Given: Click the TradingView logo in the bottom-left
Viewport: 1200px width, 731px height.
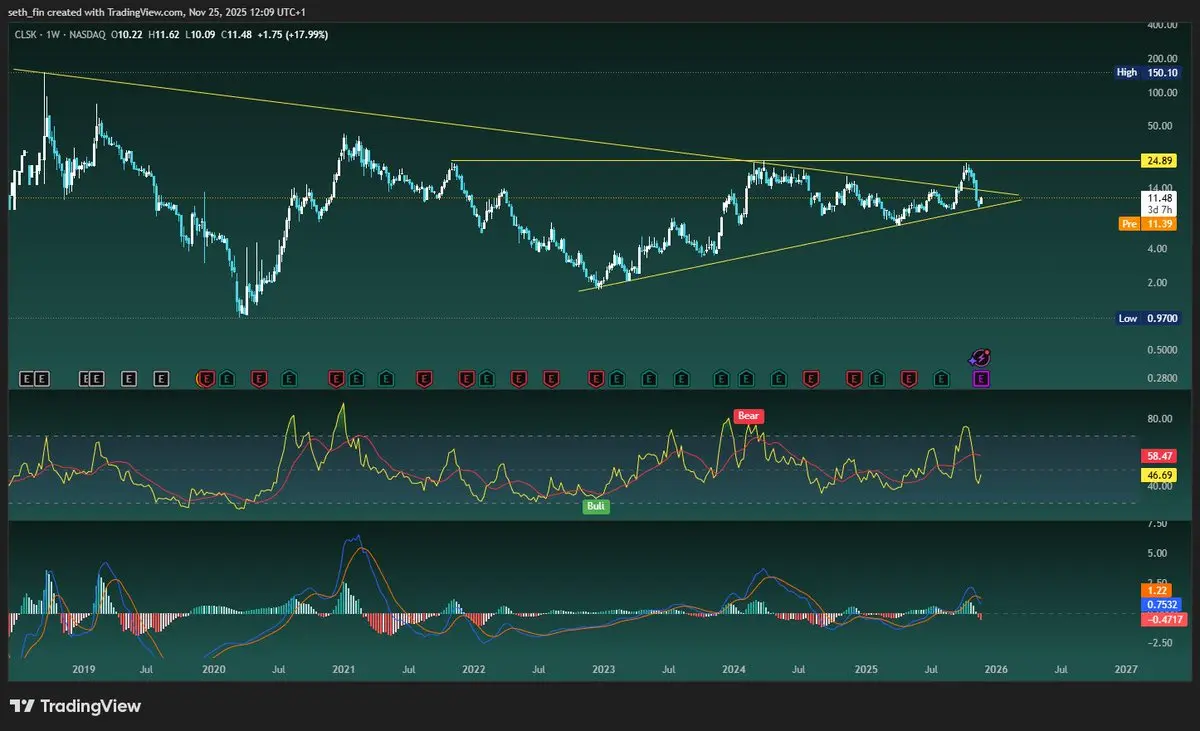Looking at the screenshot, I should coord(75,706).
